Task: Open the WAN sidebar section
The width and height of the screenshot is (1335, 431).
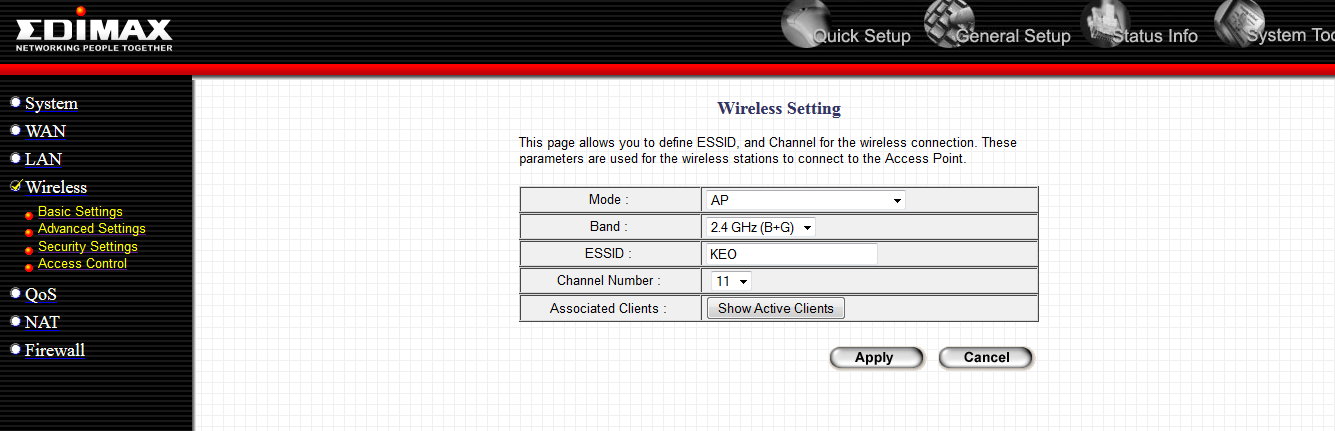Action: click(45, 131)
